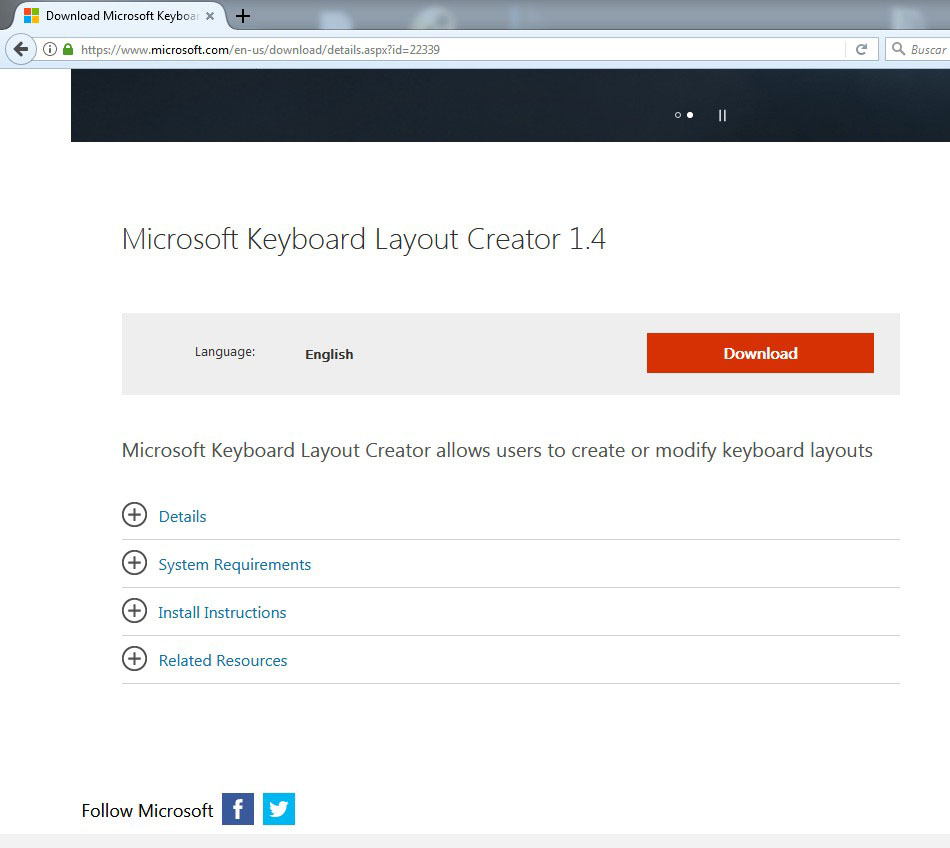This screenshot has width=950, height=848.
Task: Open Microsoft's Twitter page icon
Action: [x=279, y=809]
